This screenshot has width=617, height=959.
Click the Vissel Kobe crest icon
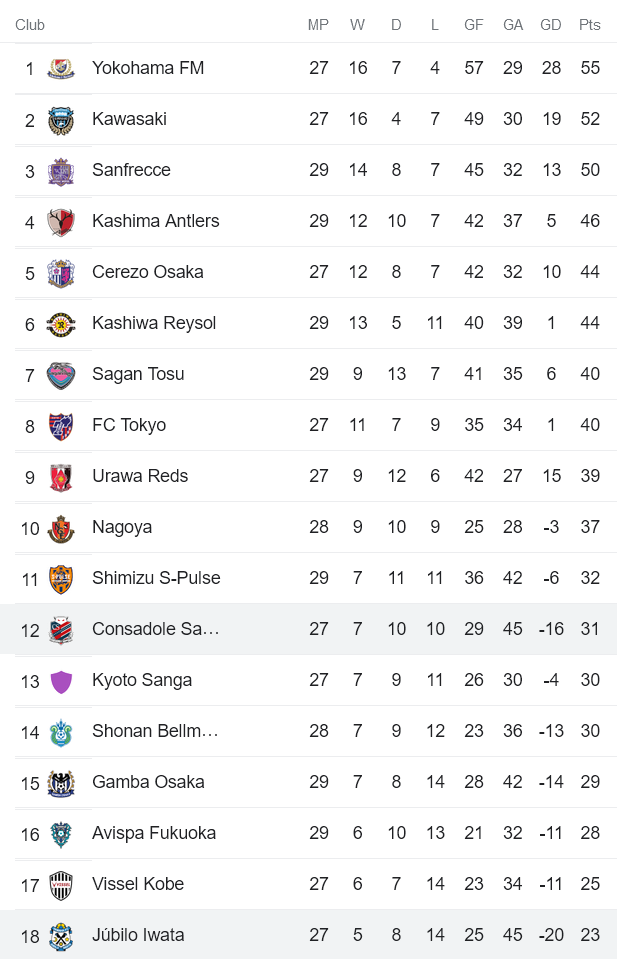(59, 884)
